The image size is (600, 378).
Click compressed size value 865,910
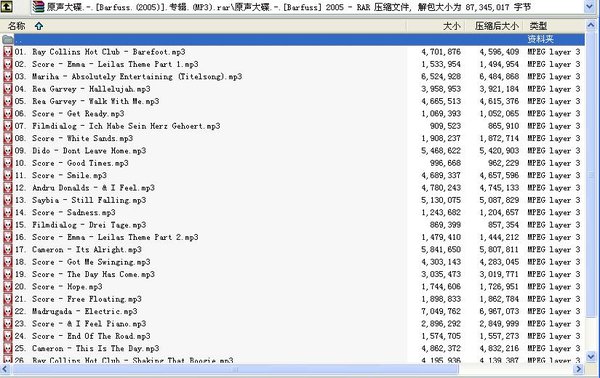(x=503, y=126)
